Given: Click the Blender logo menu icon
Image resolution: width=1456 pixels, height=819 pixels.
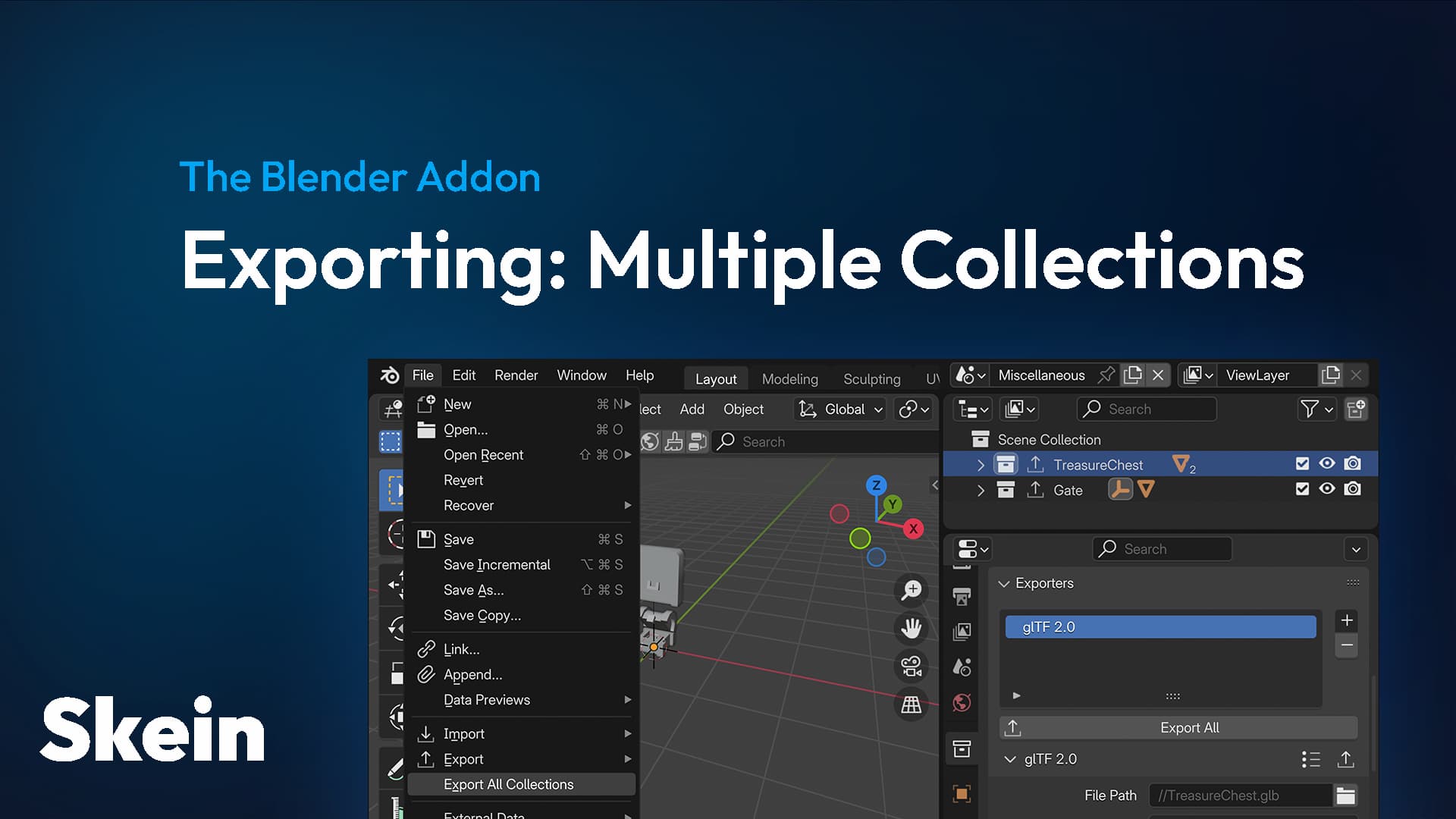Looking at the screenshot, I should pyautogui.click(x=389, y=375).
